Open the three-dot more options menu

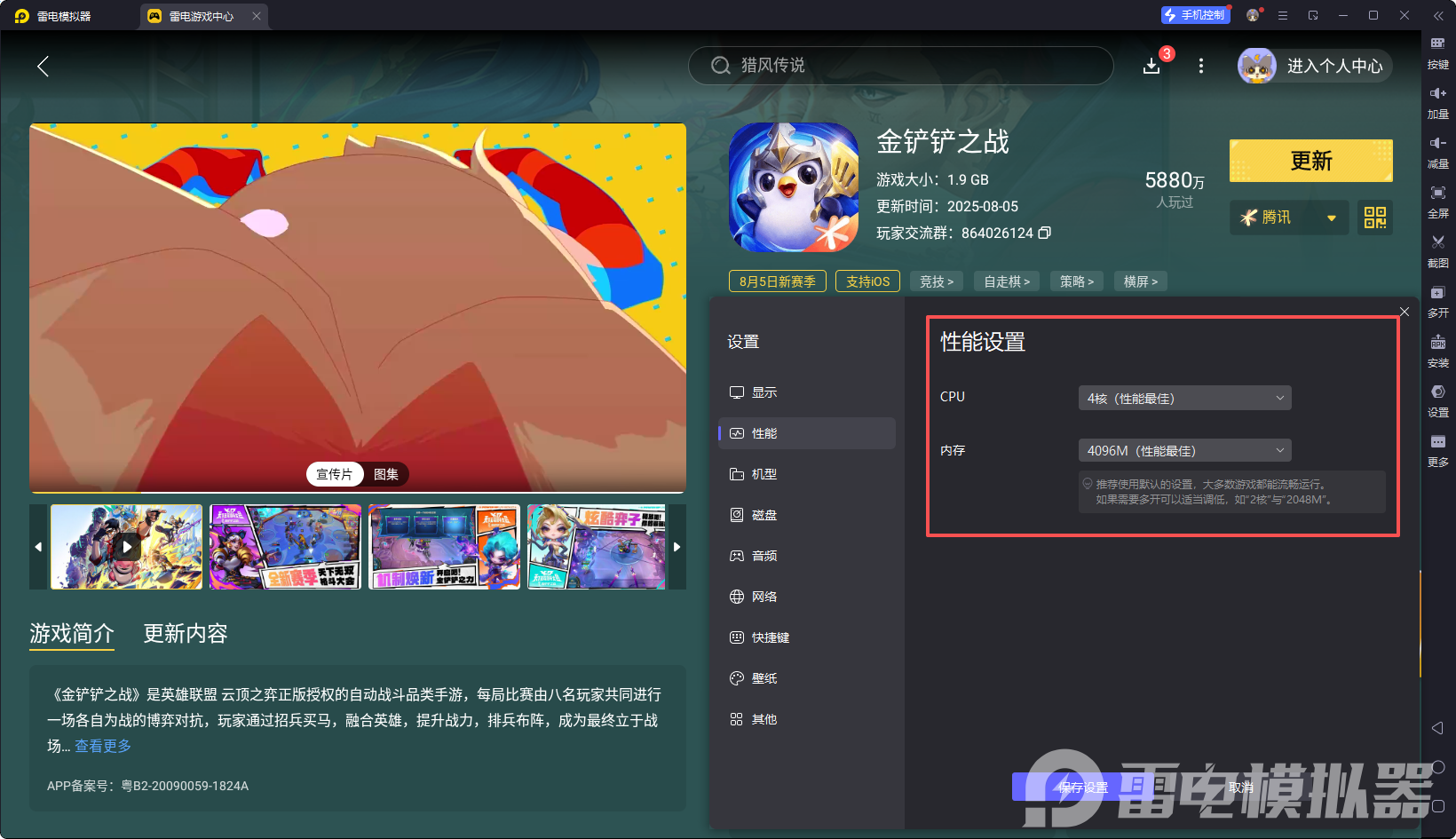[x=1201, y=66]
